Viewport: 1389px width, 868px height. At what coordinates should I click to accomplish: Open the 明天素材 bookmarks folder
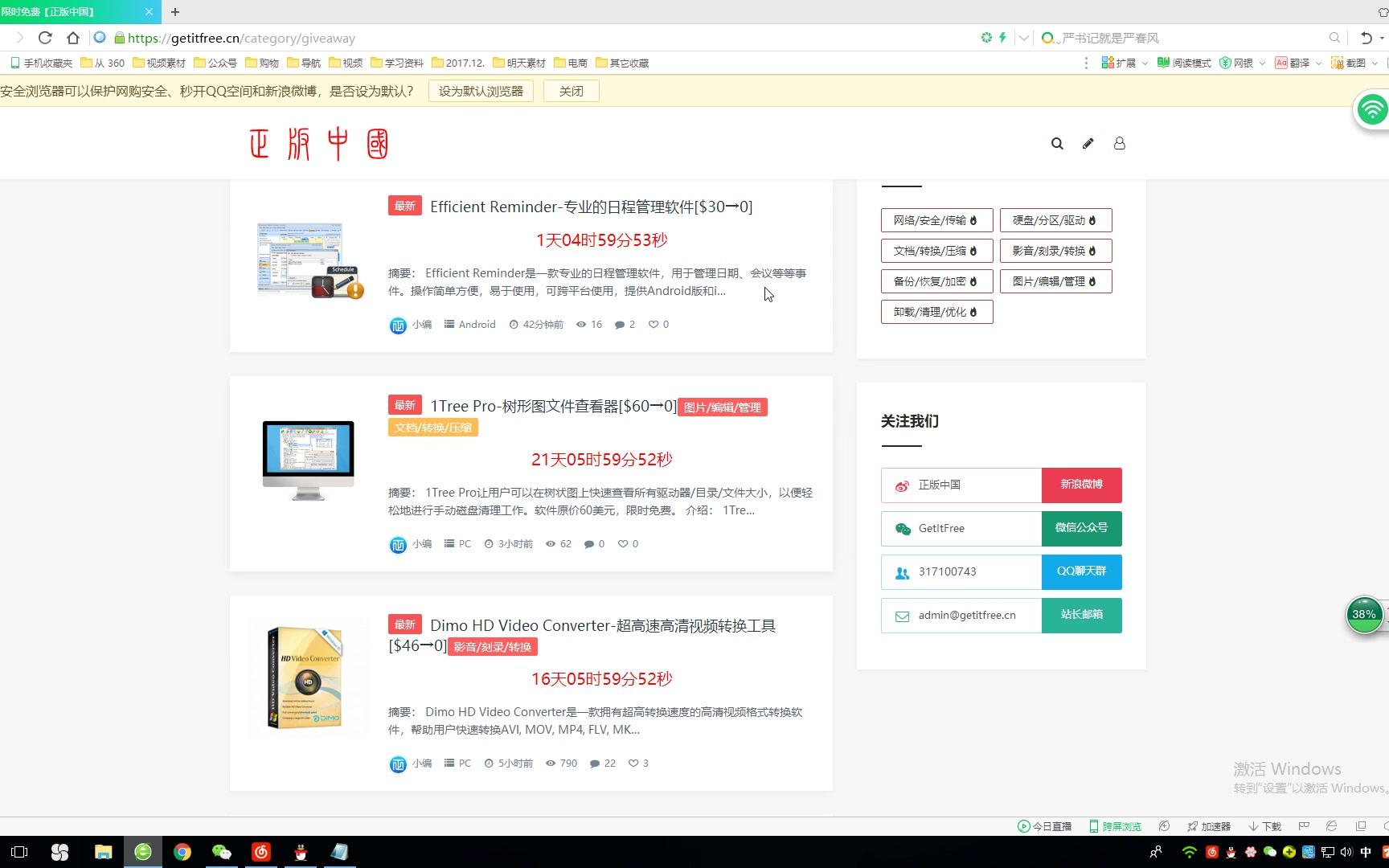coord(522,63)
